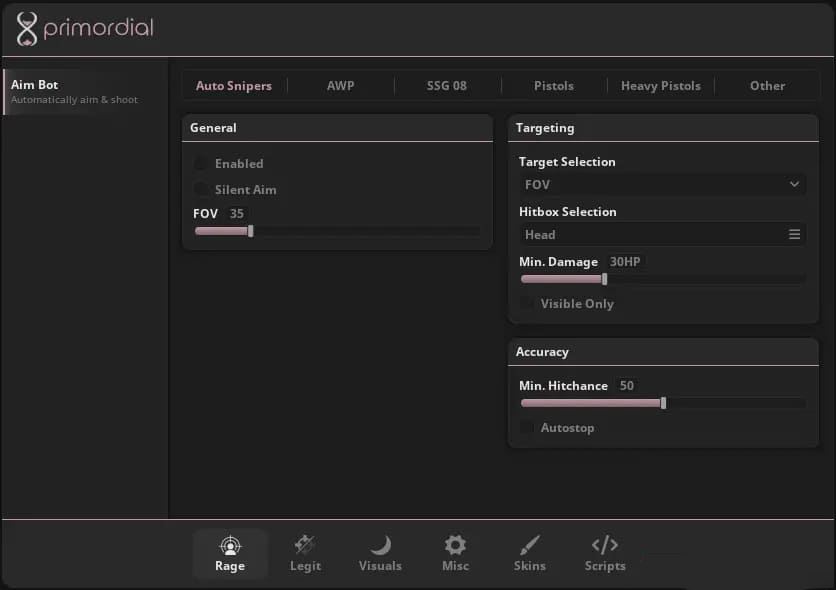Click the primordial logo in the header
This screenshot has height=590, width=836.
(x=85, y=28)
